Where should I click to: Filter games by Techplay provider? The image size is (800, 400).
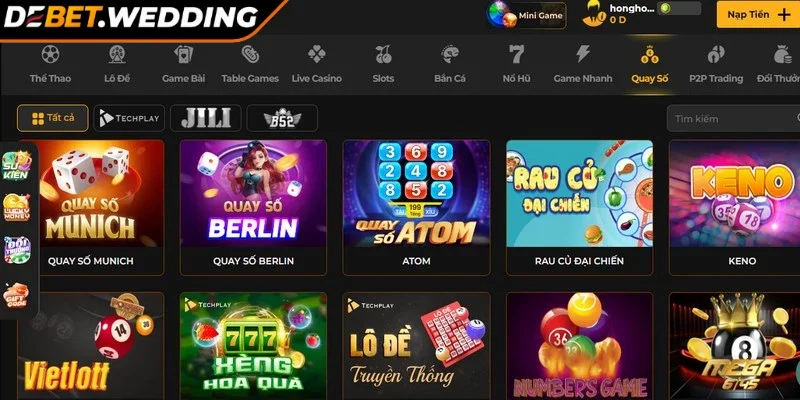[129, 118]
